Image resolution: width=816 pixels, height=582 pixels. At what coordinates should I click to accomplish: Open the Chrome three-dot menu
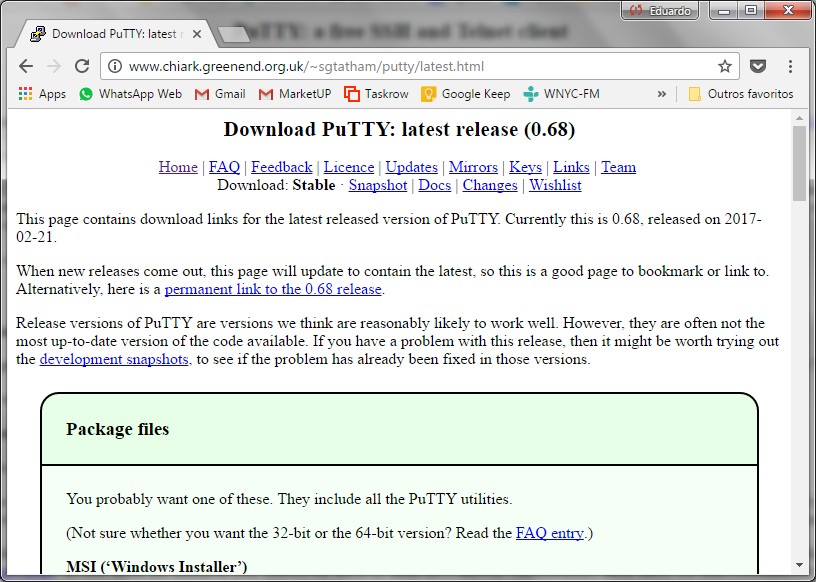coord(790,66)
